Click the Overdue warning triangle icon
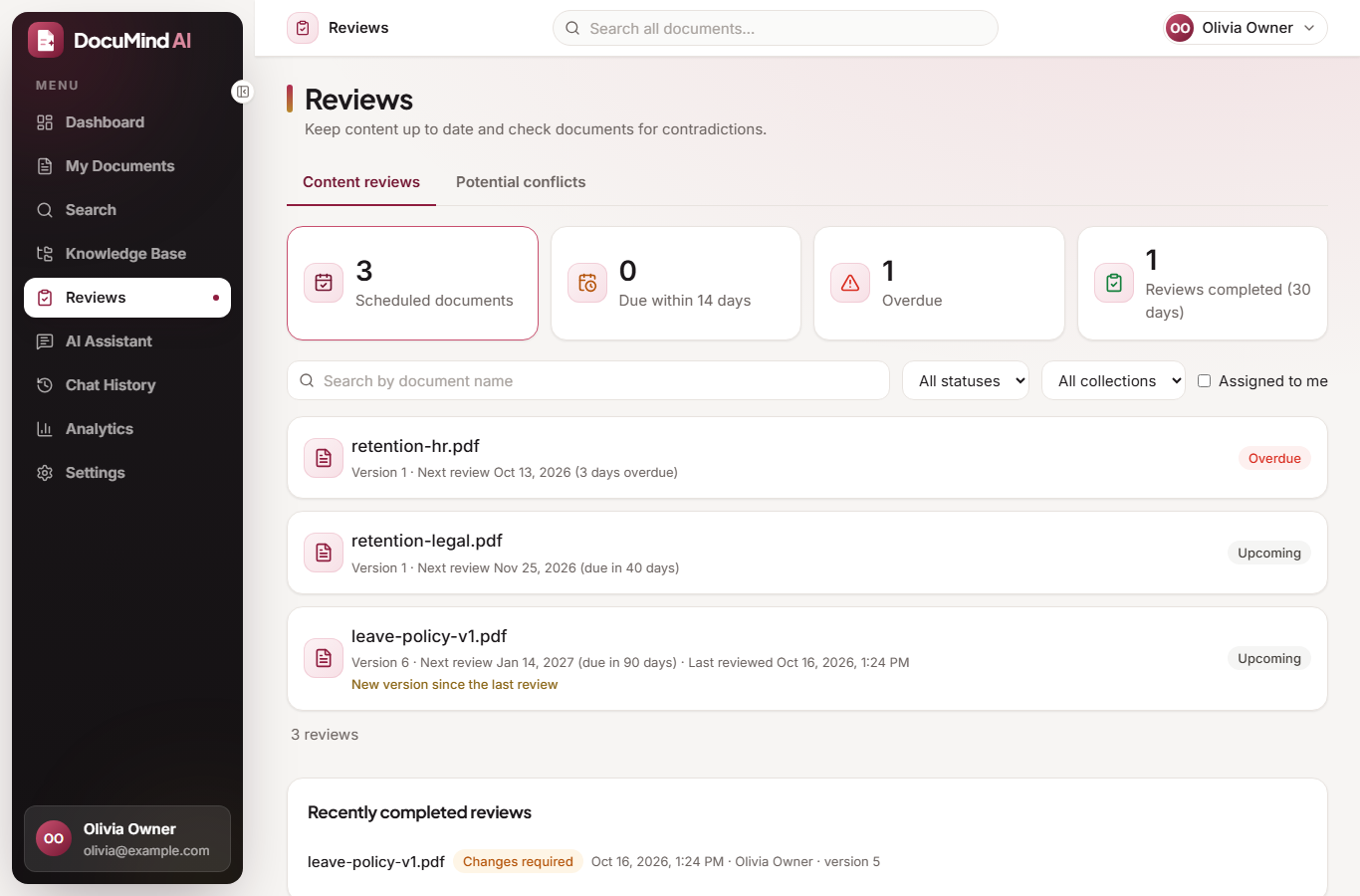1360x896 pixels. pyautogui.click(x=850, y=283)
